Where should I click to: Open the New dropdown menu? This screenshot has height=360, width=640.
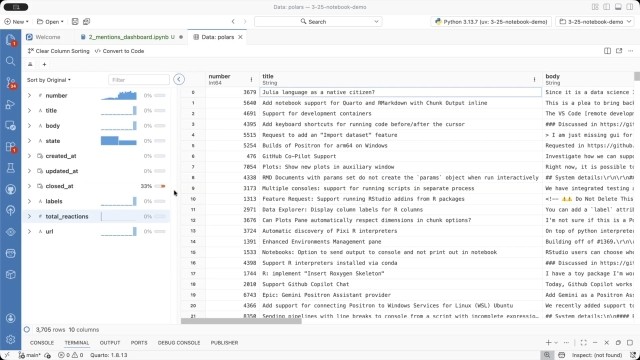(16, 22)
